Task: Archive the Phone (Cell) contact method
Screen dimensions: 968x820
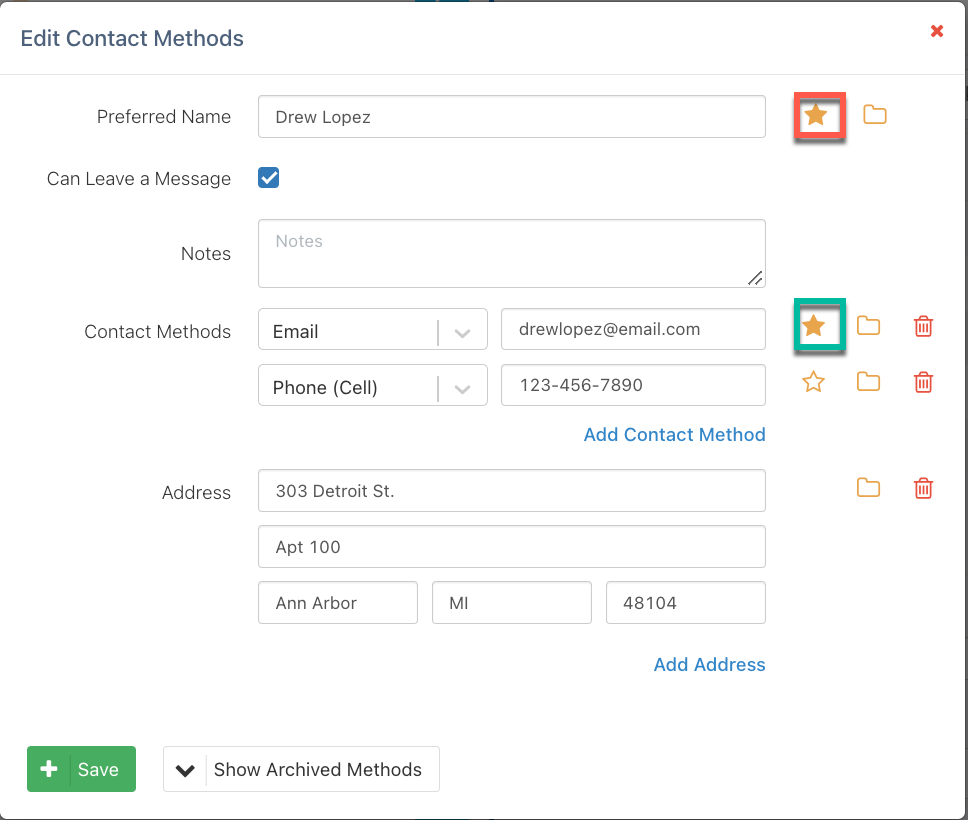Action: click(x=868, y=382)
